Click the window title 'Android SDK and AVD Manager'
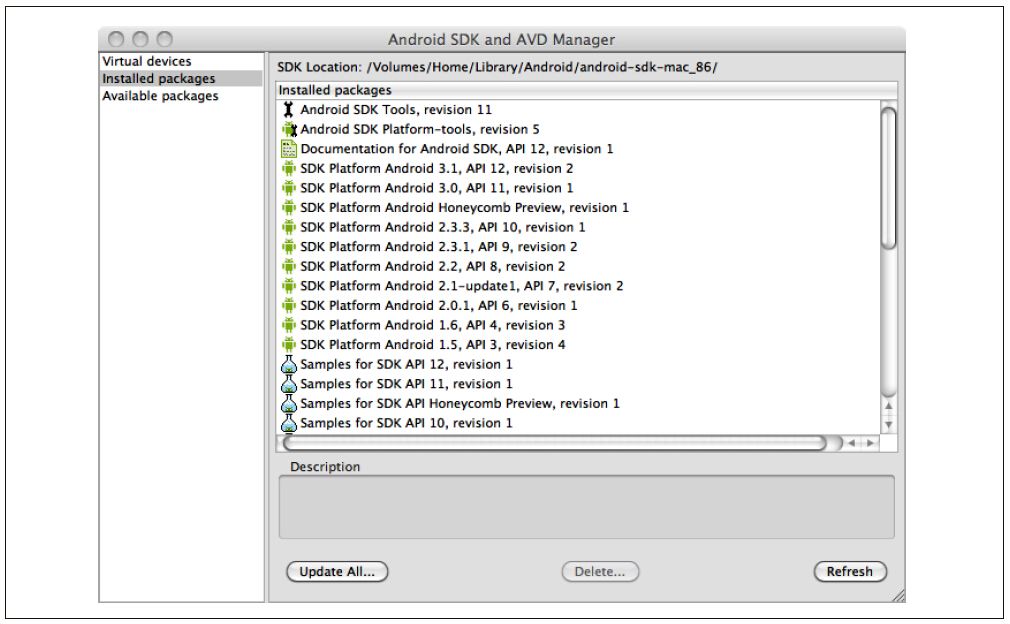 click(x=501, y=40)
